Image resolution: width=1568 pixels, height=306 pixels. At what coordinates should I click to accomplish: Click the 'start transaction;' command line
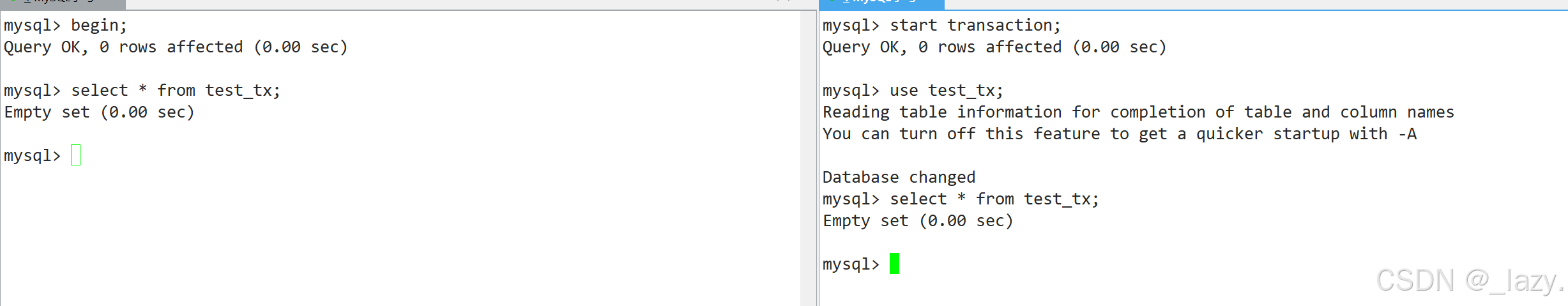pyautogui.click(x=941, y=26)
